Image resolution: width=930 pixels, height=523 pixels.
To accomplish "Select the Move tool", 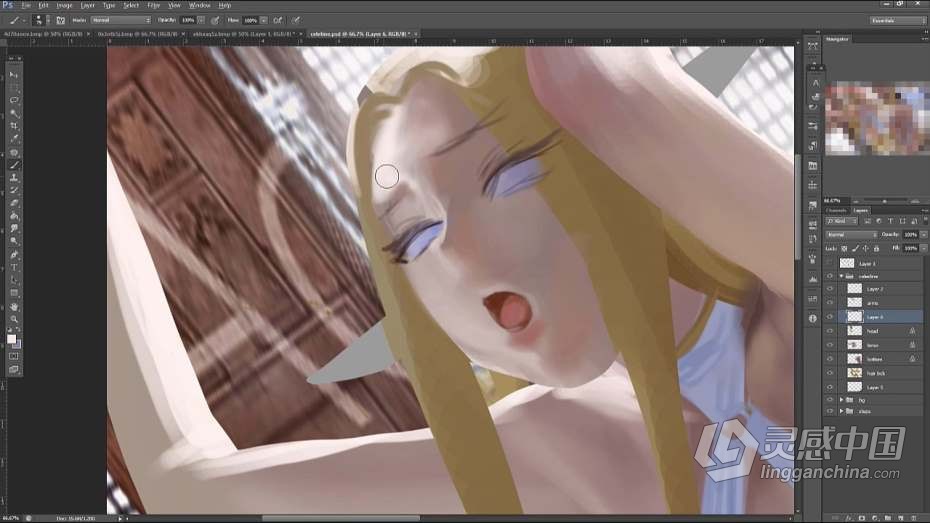I will point(14,75).
